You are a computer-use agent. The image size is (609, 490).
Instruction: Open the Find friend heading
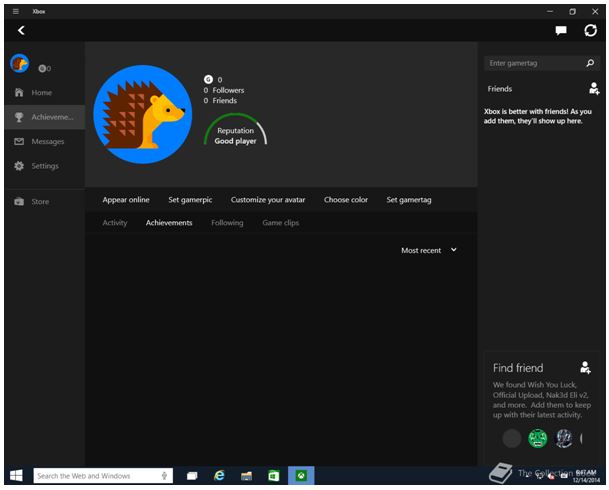tap(518, 368)
